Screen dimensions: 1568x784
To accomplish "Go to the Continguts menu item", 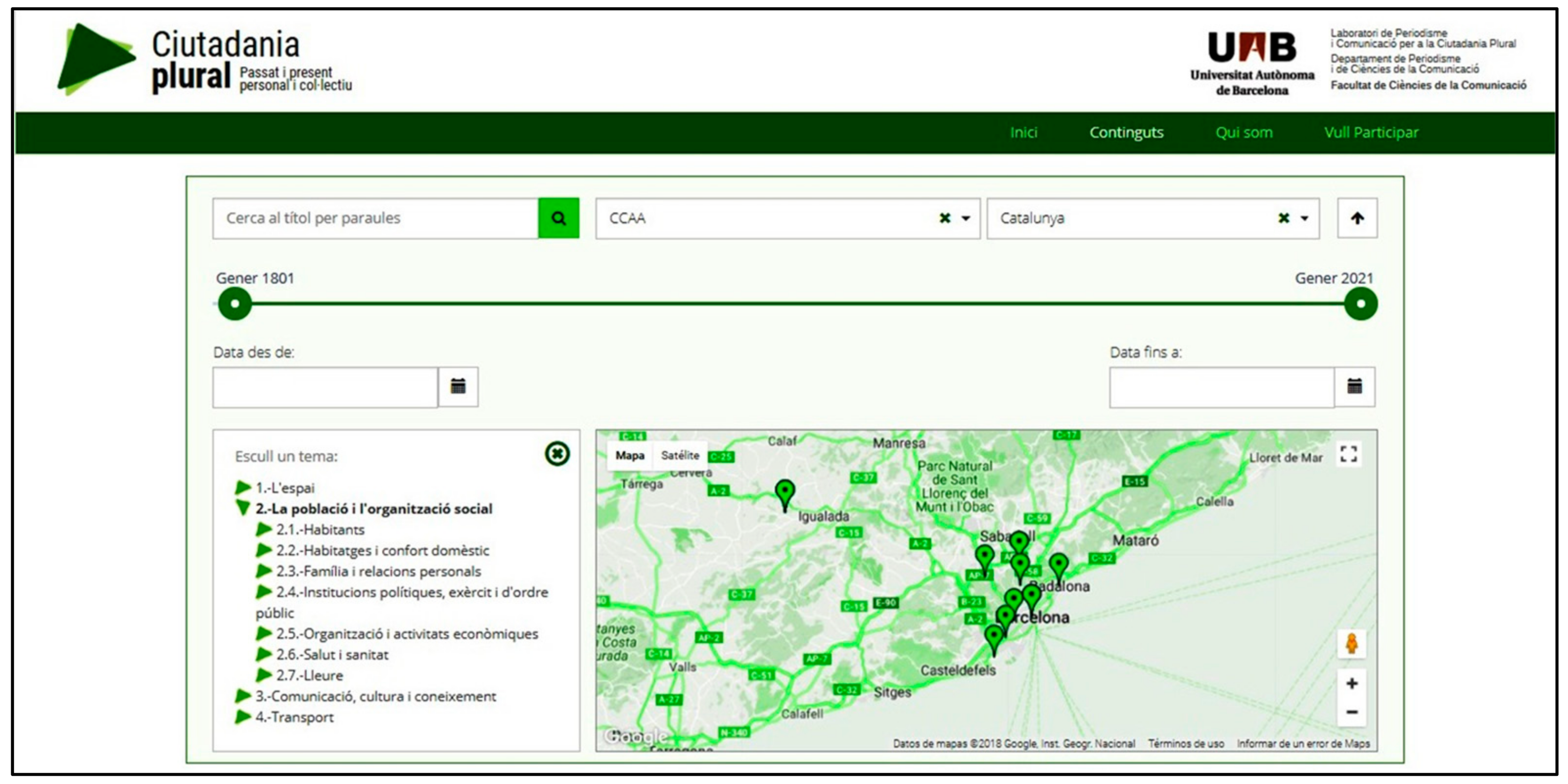I will point(1126,132).
